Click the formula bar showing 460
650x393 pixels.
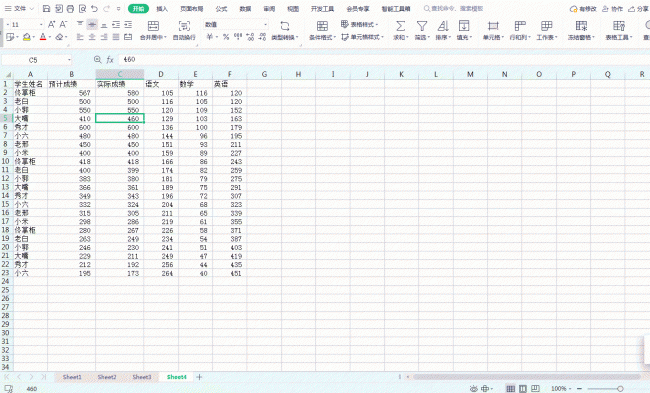pyautogui.click(x=384, y=60)
